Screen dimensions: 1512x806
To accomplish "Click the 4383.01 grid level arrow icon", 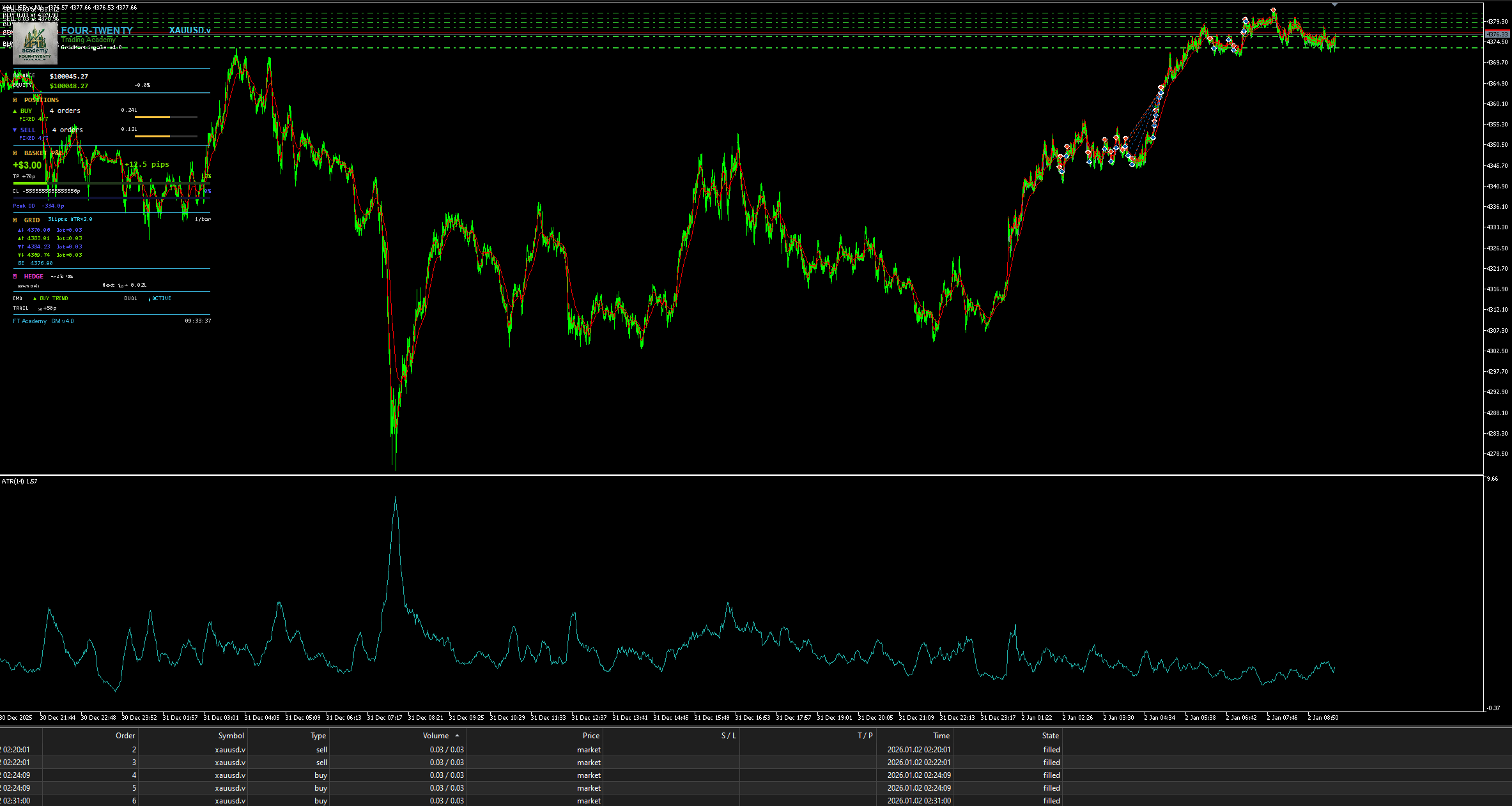I will tap(20, 238).
